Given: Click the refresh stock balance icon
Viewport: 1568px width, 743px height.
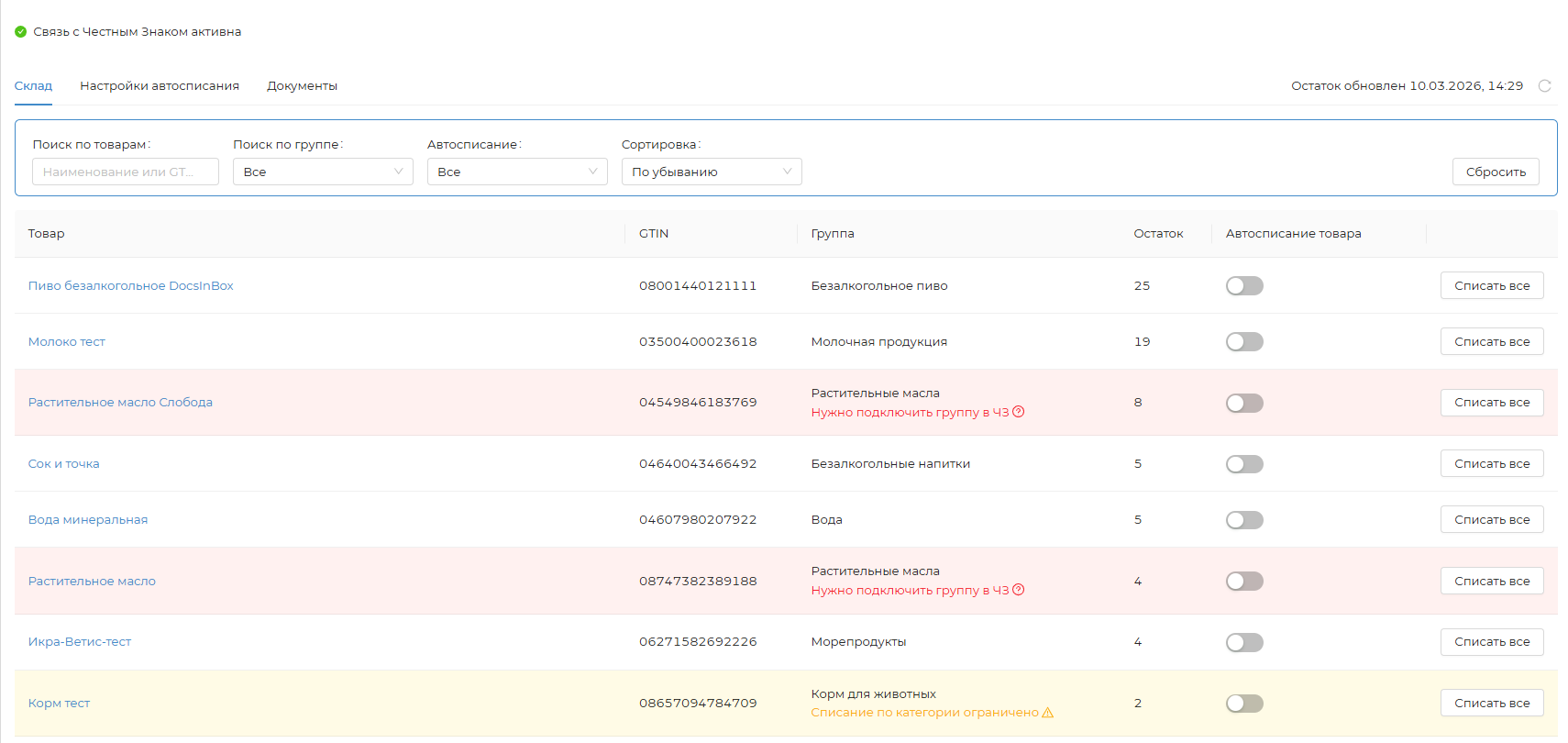Looking at the screenshot, I should coord(1544,86).
